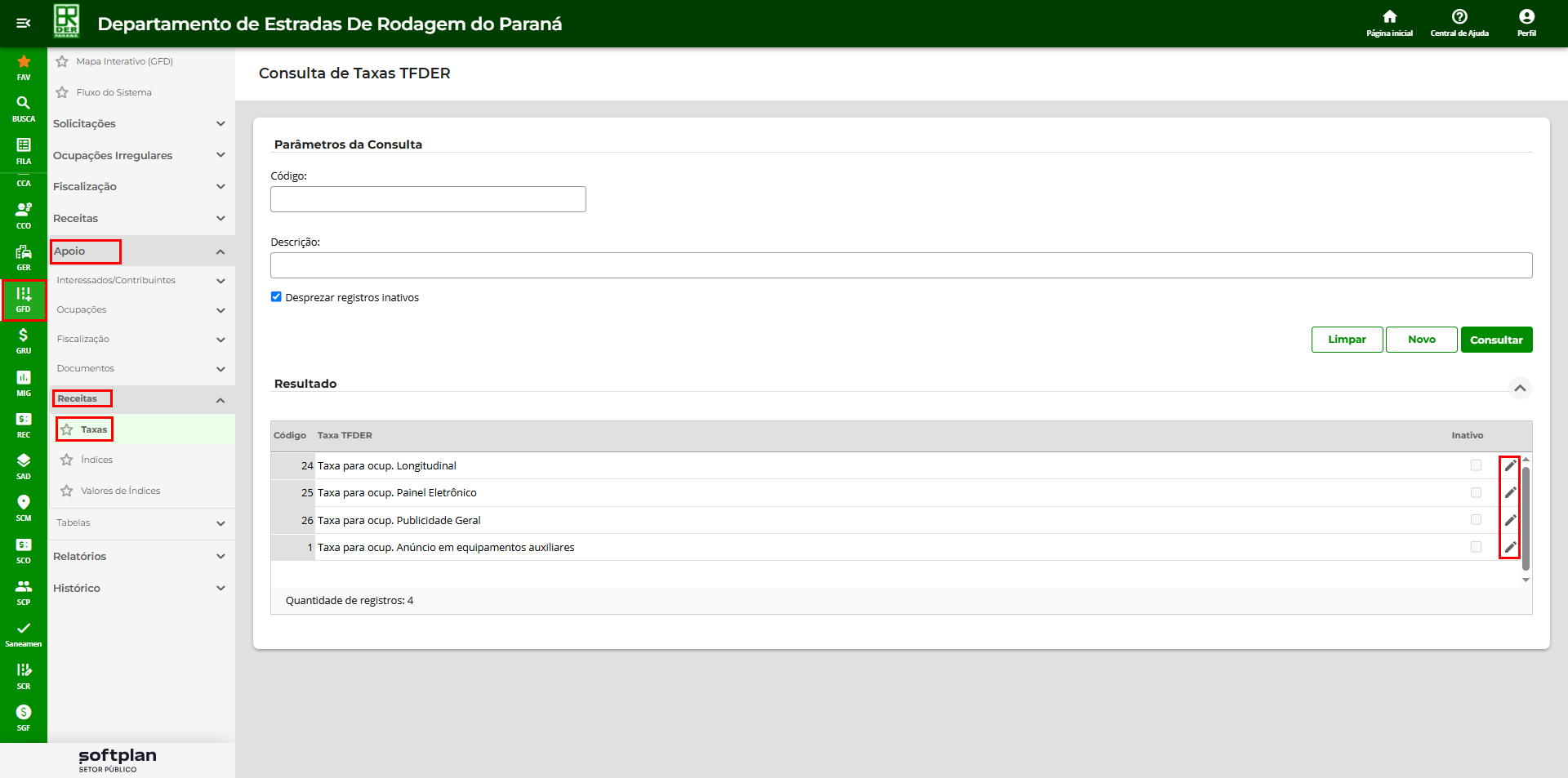Open the Perfil user icon
The image size is (1568, 778).
(x=1526, y=22)
